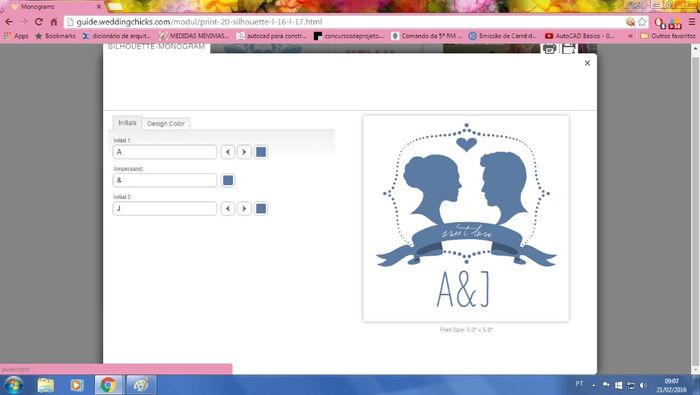Click the network icon in system tray
The image size is (700, 395).
(631, 385)
